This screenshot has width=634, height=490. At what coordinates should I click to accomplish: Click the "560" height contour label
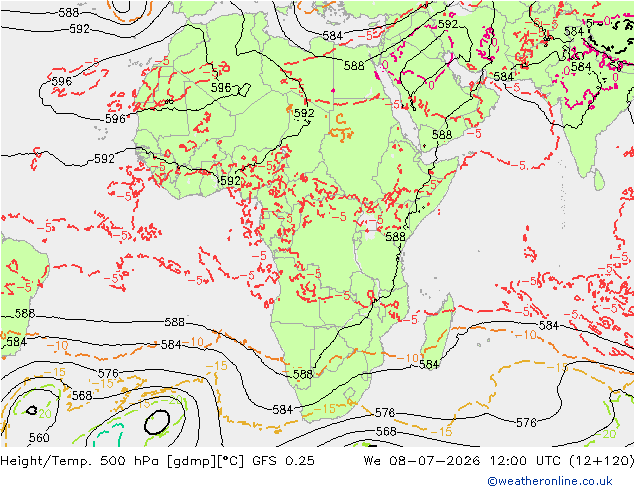point(39,437)
